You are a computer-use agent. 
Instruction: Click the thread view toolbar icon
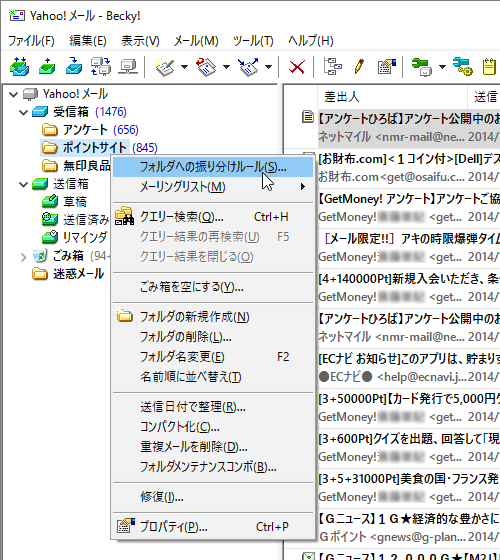333,66
